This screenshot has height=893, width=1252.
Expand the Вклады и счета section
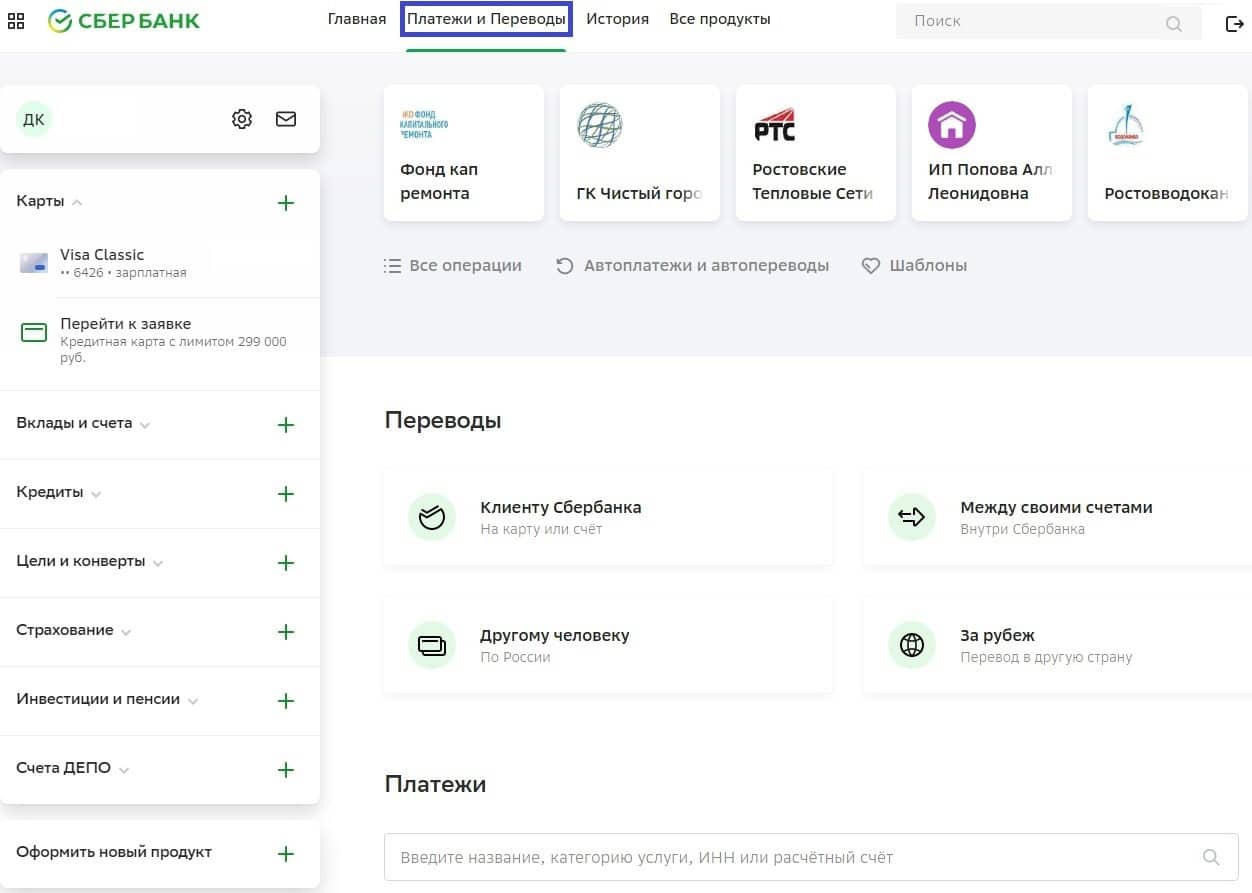click(83, 424)
